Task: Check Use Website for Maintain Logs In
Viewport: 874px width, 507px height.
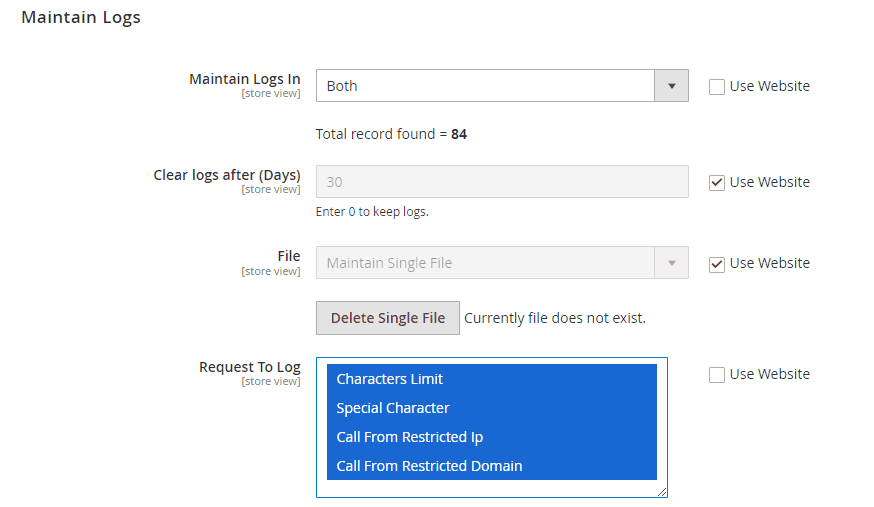Action: (x=717, y=87)
